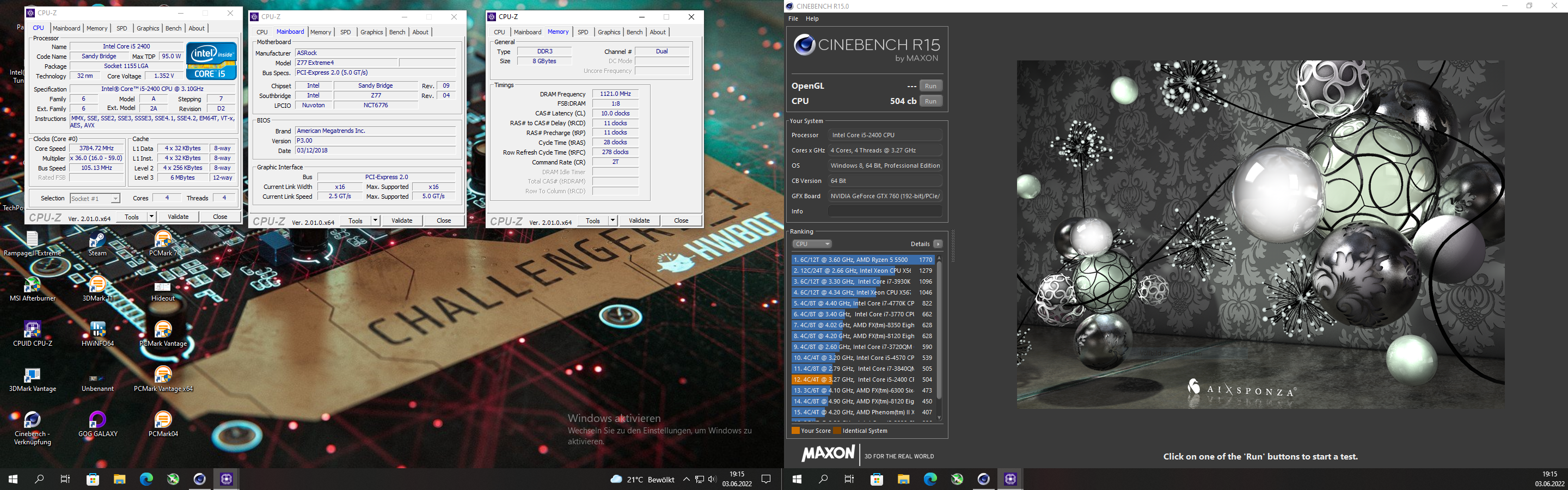Expand Tools dropdown arrow in Memory window
Screen dimensions: 1568x490
(613, 220)
